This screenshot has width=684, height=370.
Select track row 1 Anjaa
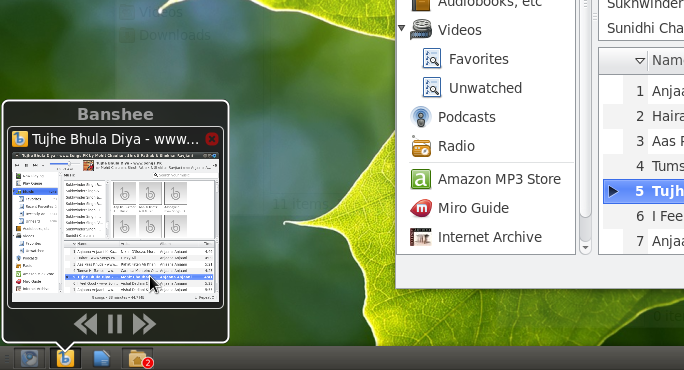coord(643,91)
